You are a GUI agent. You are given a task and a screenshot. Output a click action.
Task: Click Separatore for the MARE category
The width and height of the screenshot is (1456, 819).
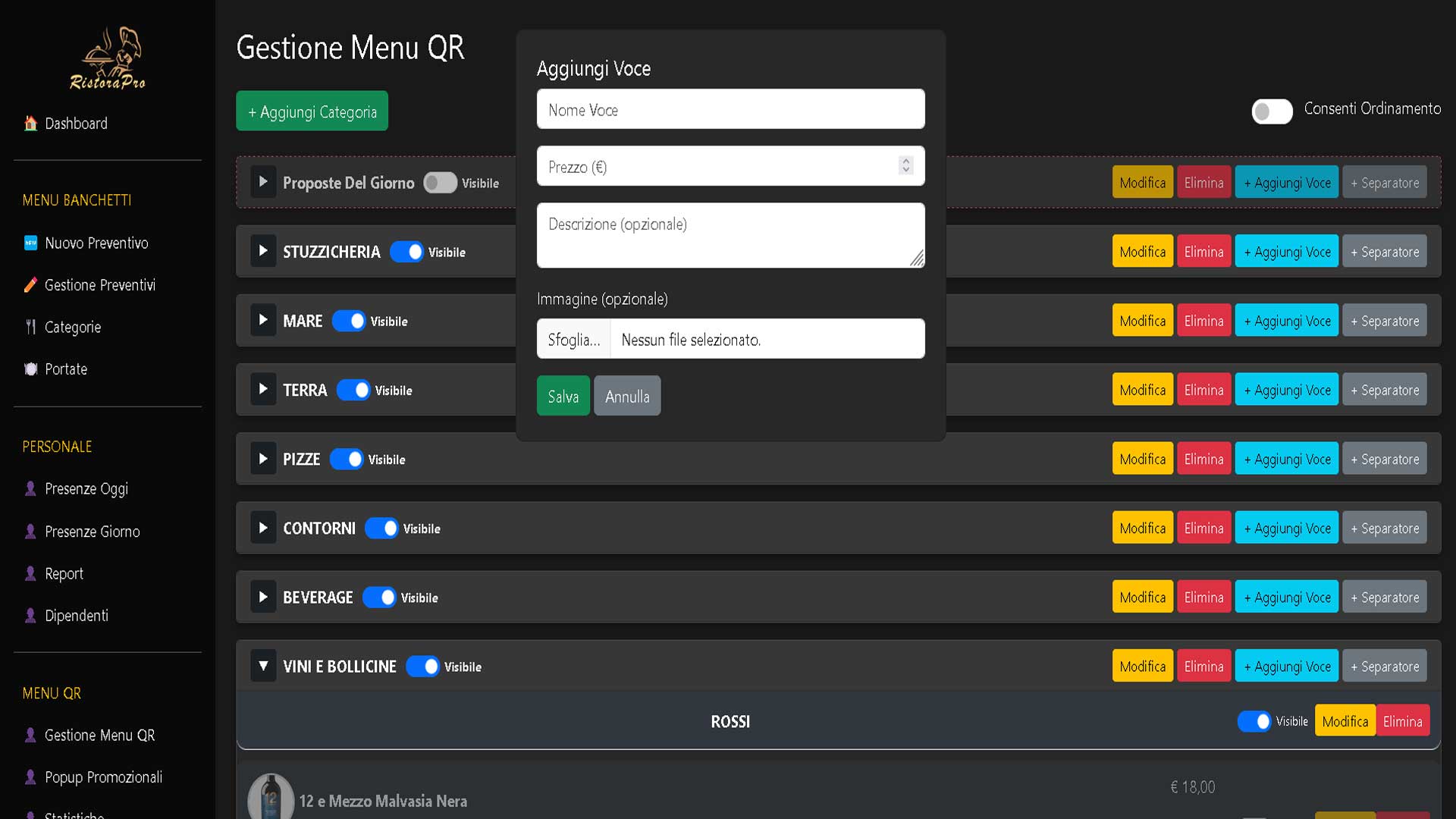click(1385, 321)
